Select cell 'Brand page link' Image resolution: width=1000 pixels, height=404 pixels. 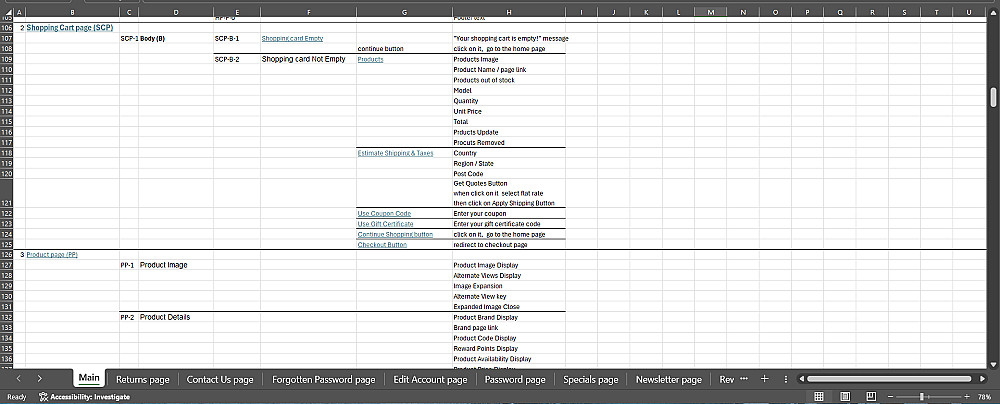(508, 327)
